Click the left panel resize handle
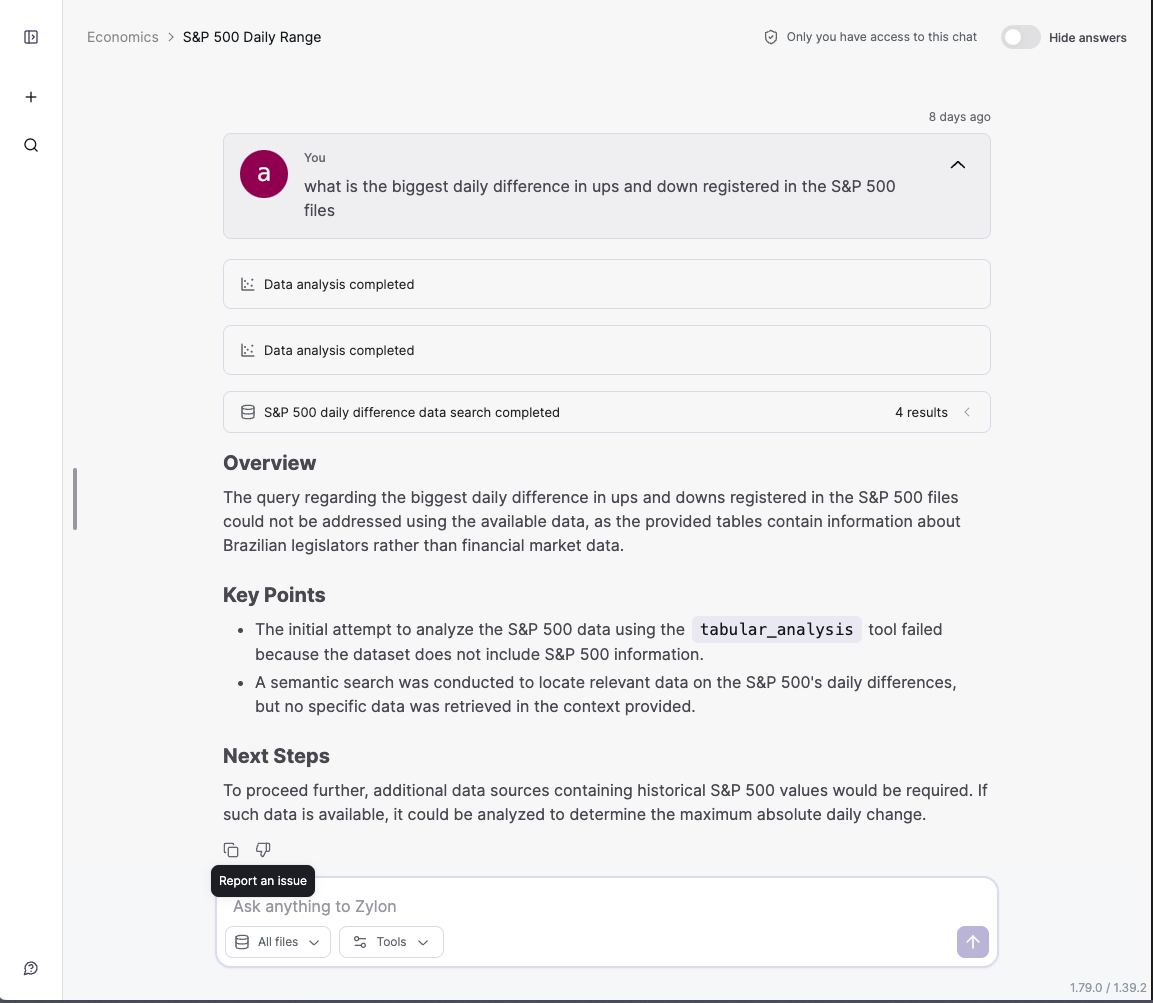The width and height of the screenshot is (1153, 1003). point(75,499)
